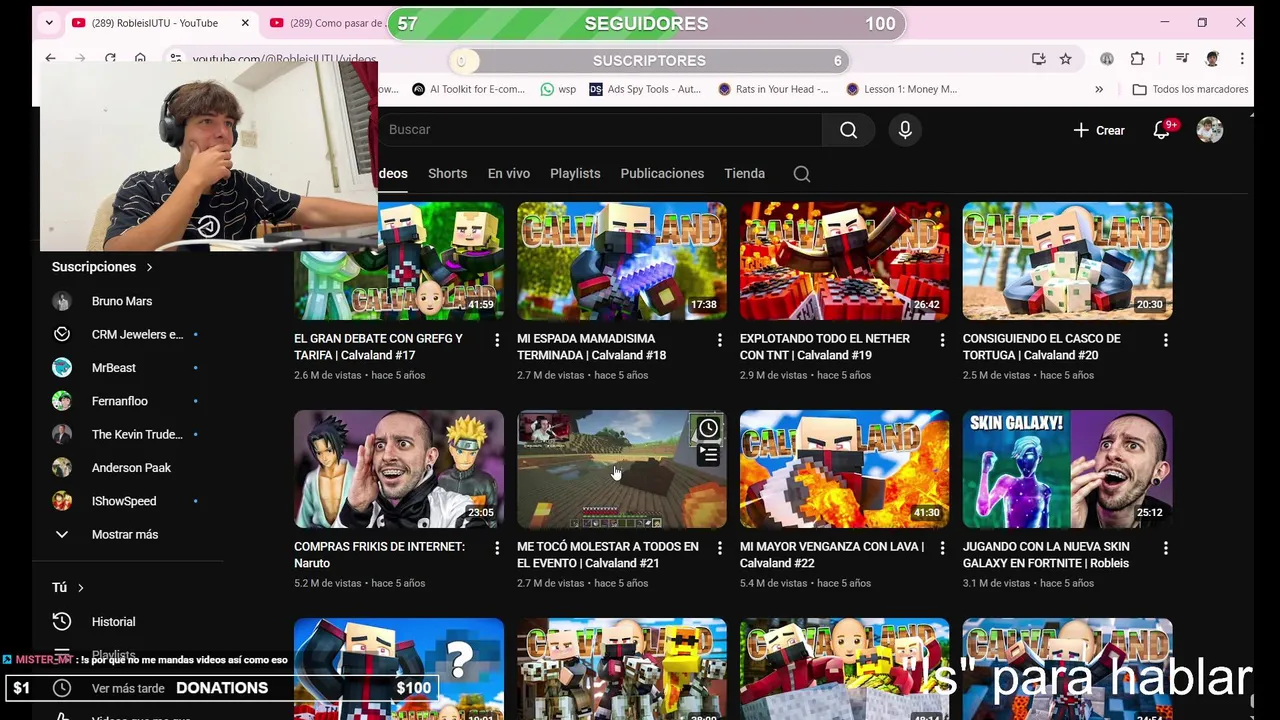The height and width of the screenshot is (720, 1280).
Task: Switch to the Tienda tab
Action: pos(745,174)
